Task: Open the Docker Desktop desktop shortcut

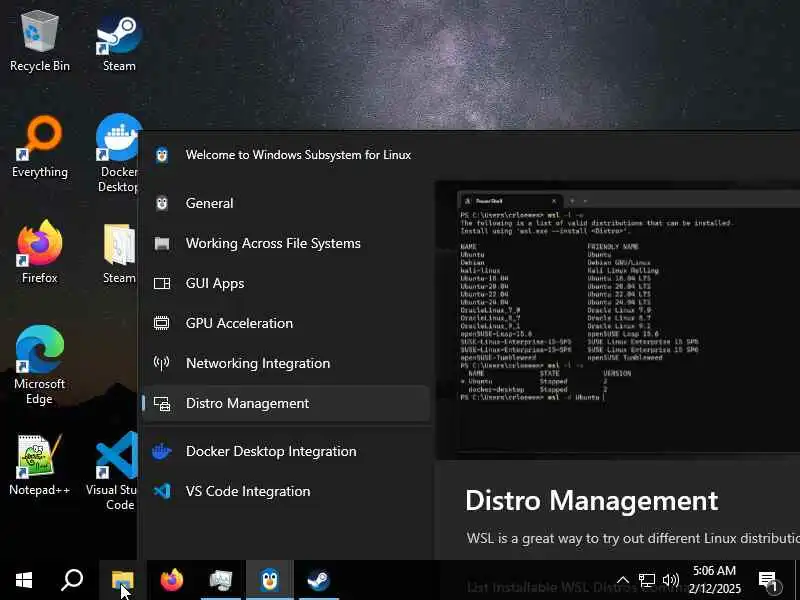Action: tap(118, 153)
